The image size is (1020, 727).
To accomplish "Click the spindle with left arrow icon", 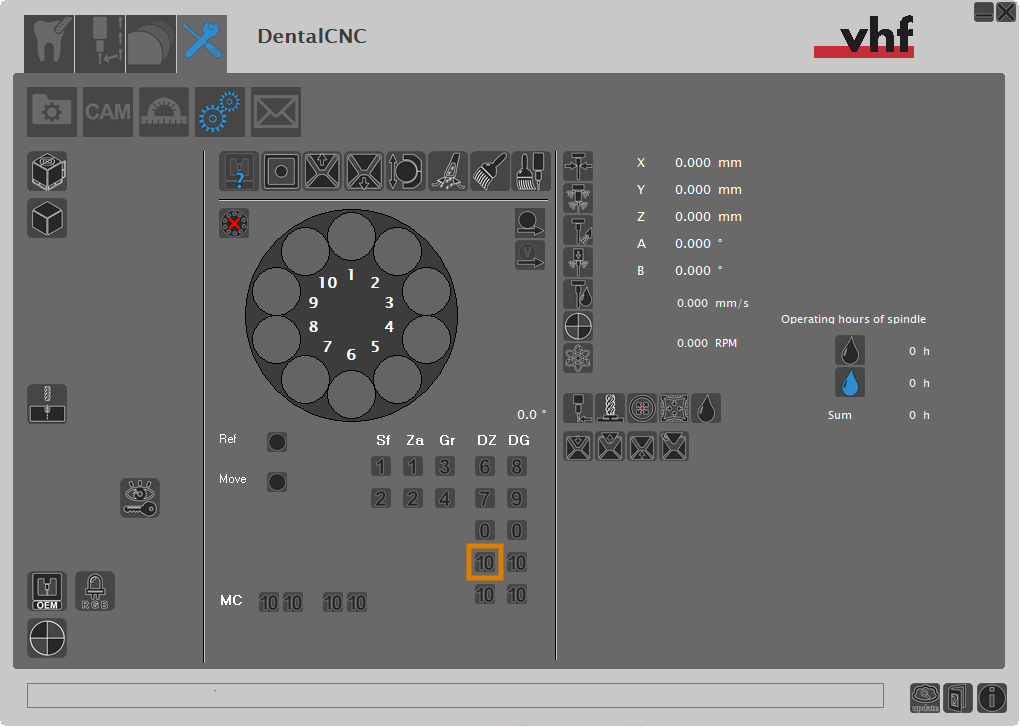I will point(578,408).
